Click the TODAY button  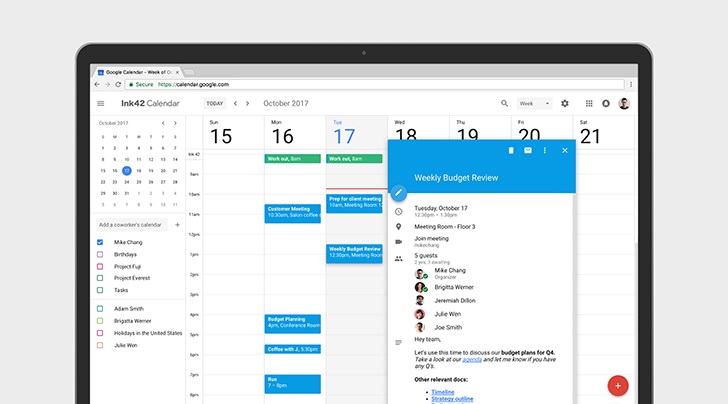pyautogui.click(x=214, y=104)
